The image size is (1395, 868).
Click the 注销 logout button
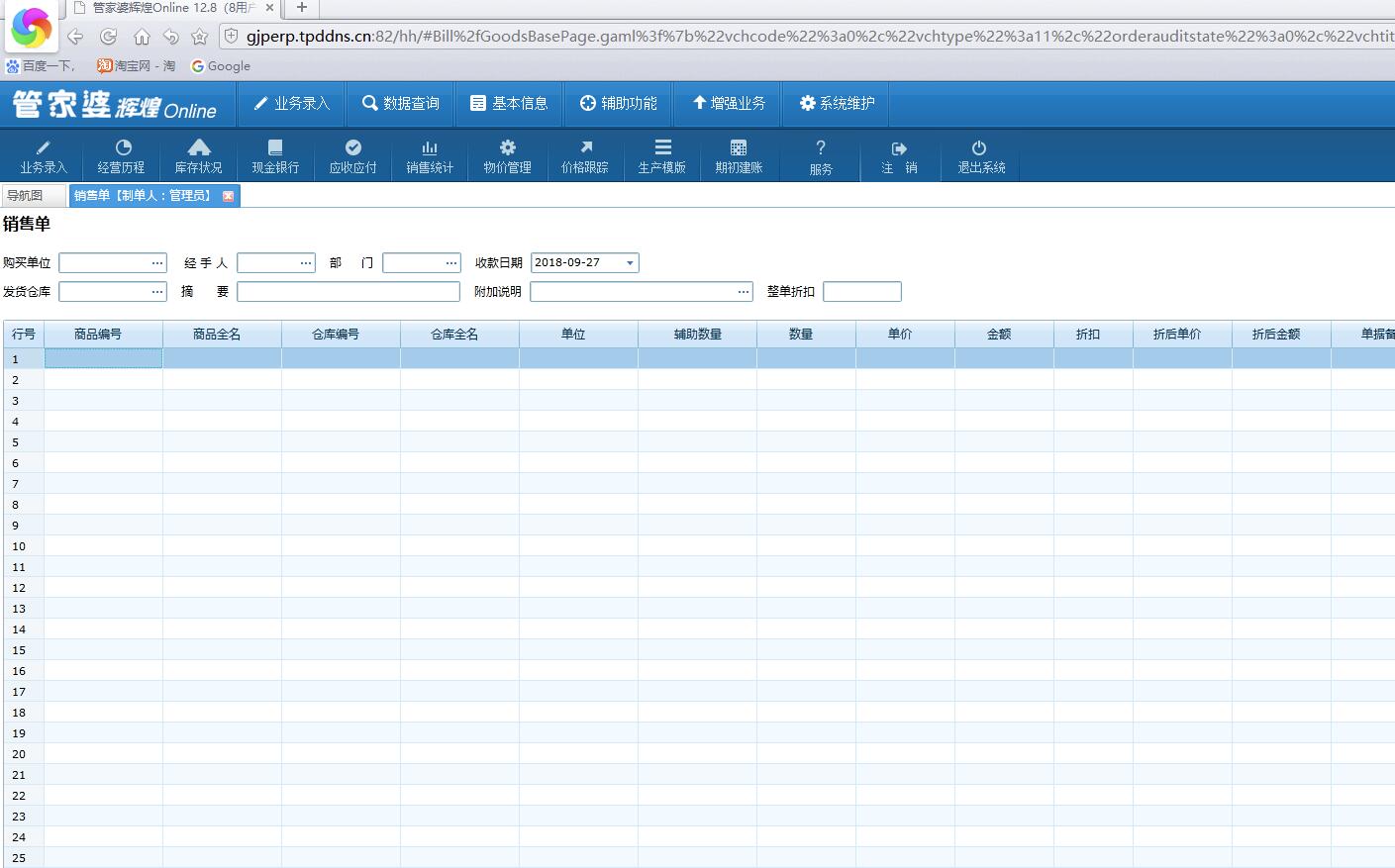pos(899,156)
